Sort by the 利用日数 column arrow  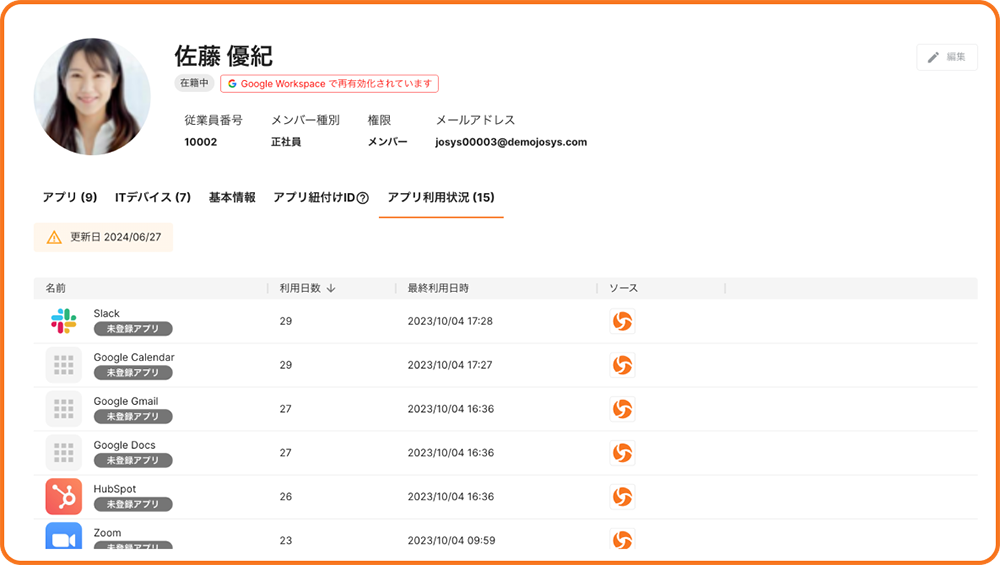(x=331, y=288)
